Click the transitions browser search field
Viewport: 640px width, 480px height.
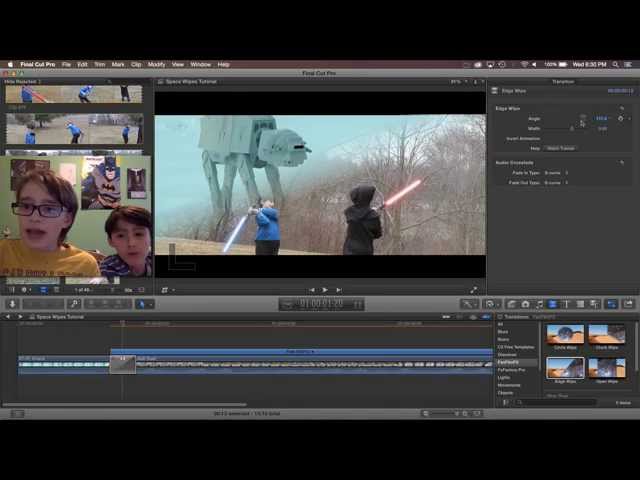(x=556, y=403)
